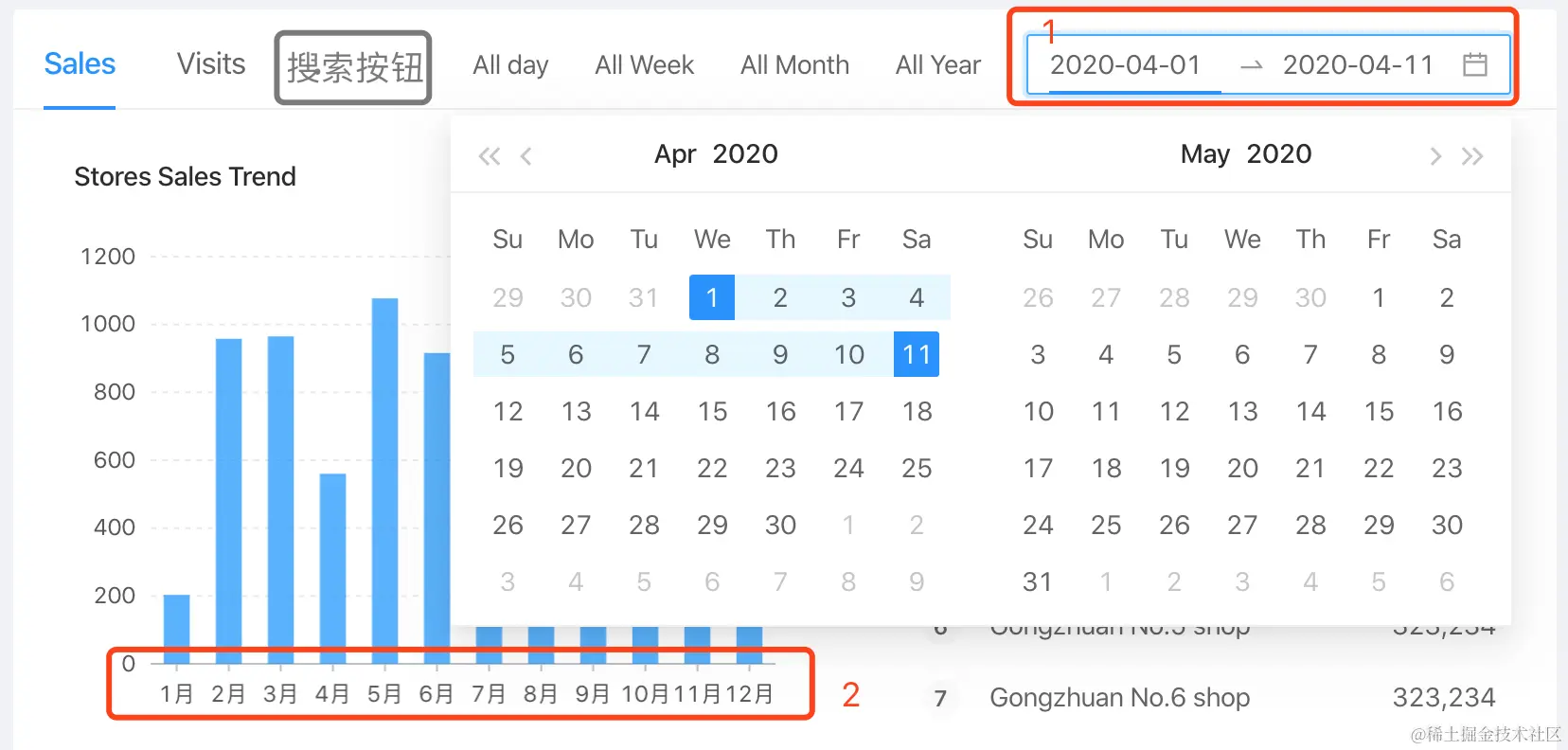The image size is (1568, 750).
Task: Choose May 9 in the right calendar
Action: [1447, 354]
